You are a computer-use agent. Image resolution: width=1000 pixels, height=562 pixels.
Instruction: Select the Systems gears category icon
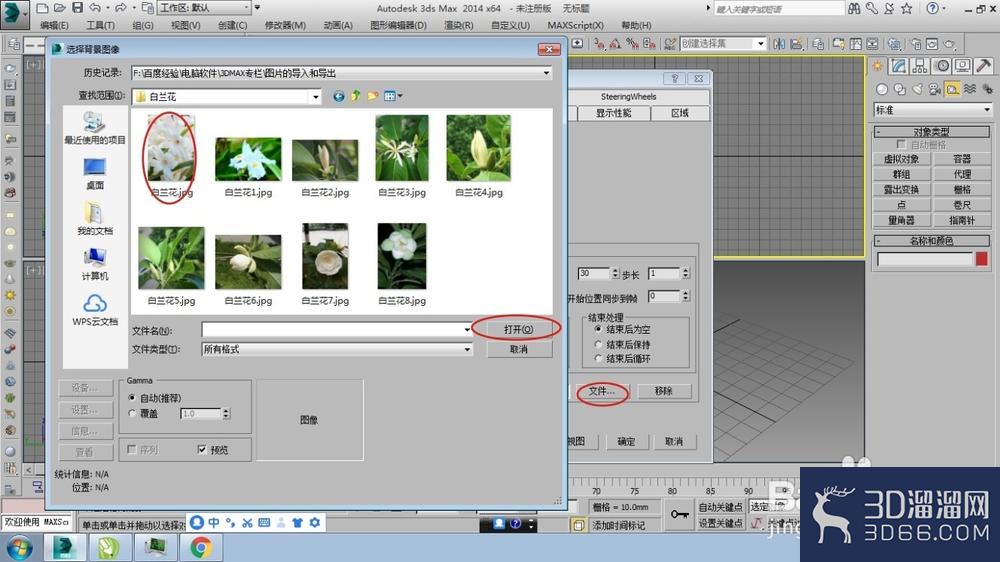pos(987,89)
